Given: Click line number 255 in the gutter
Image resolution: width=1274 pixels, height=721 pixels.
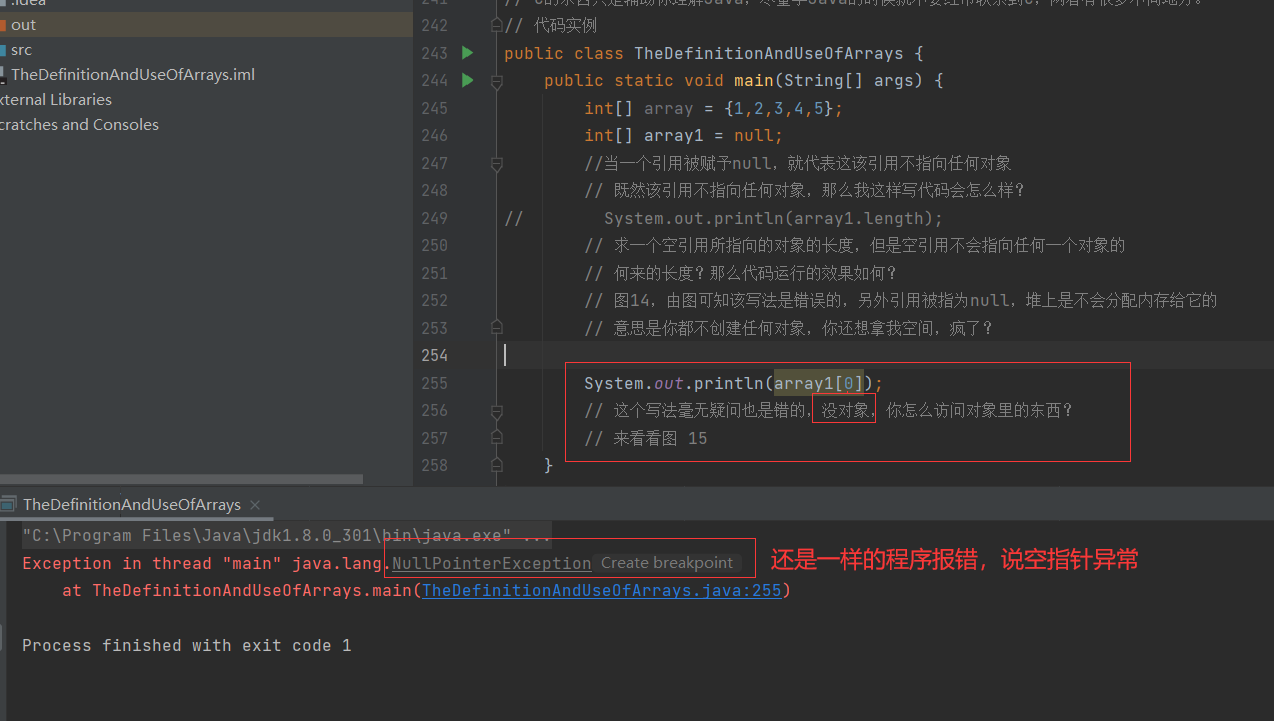Looking at the screenshot, I should click(x=435, y=383).
